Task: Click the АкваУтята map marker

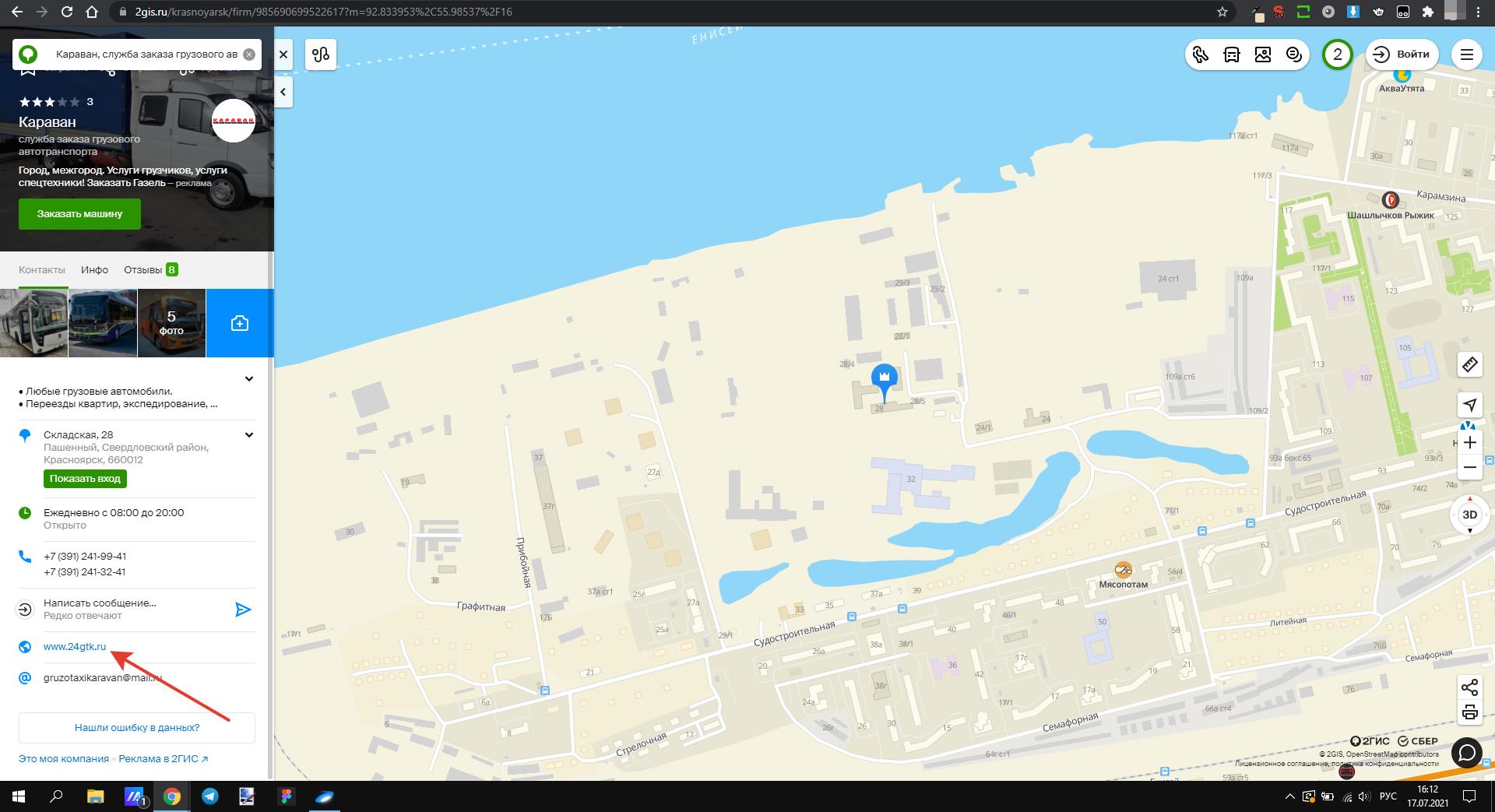Action: pyautogui.click(x=1402, y=75)
